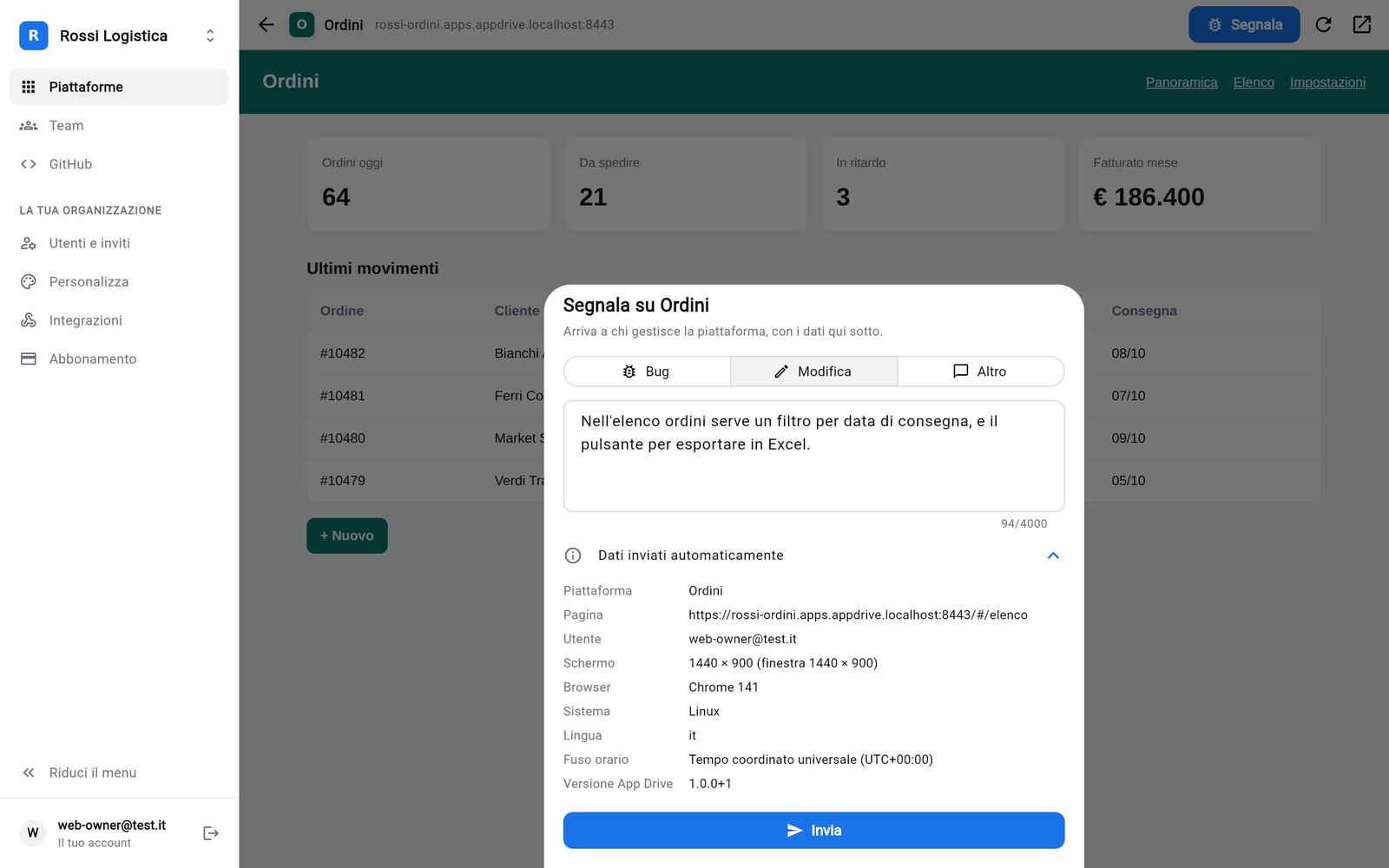Screen dimensions: 1389x868
Task: Click into the report message text area
Action: (813, 456)
